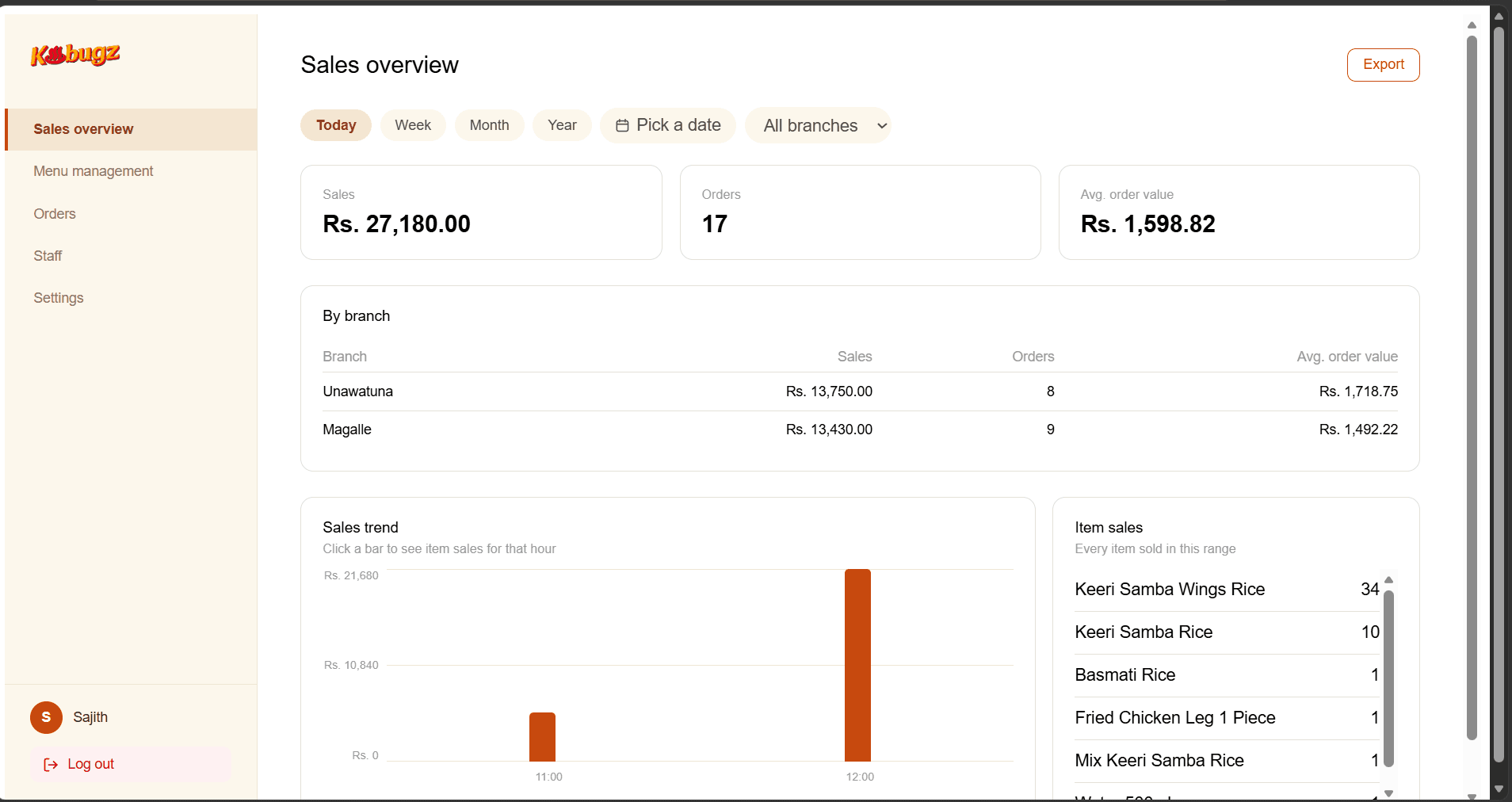1512x802 pixels.
Task: Click Unawatuna sales Rs. 13,750.00
Action: (829, 391)
